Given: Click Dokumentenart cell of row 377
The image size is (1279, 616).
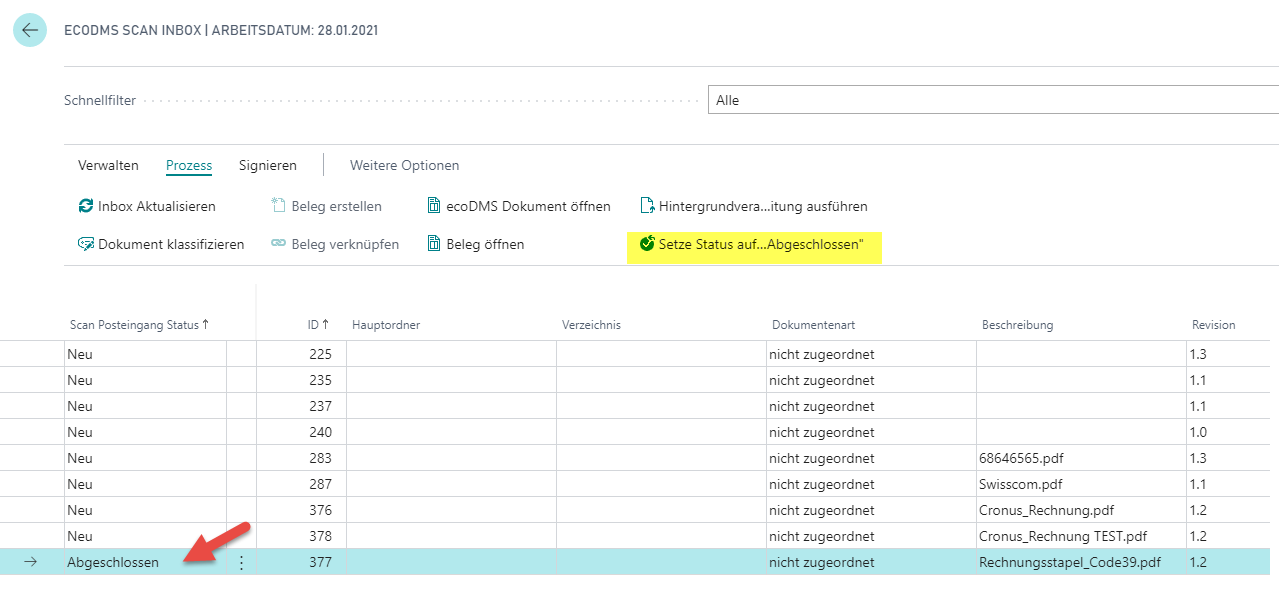Looking at the screenshot, I should click(x=872, y=562).
